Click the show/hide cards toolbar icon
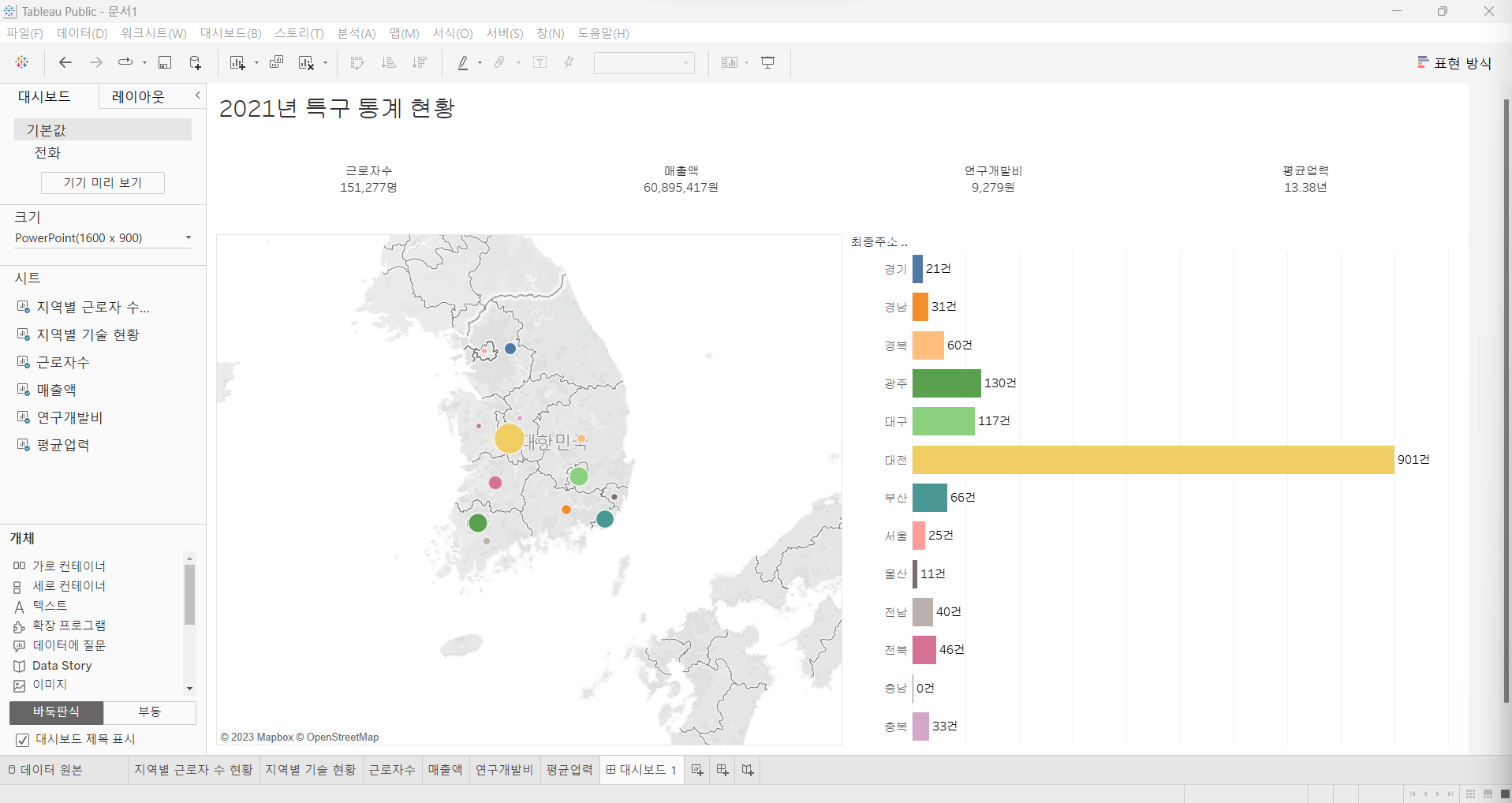Image resolution: width=1512 pixels, height=803 pixels. (x=730, y=62)
